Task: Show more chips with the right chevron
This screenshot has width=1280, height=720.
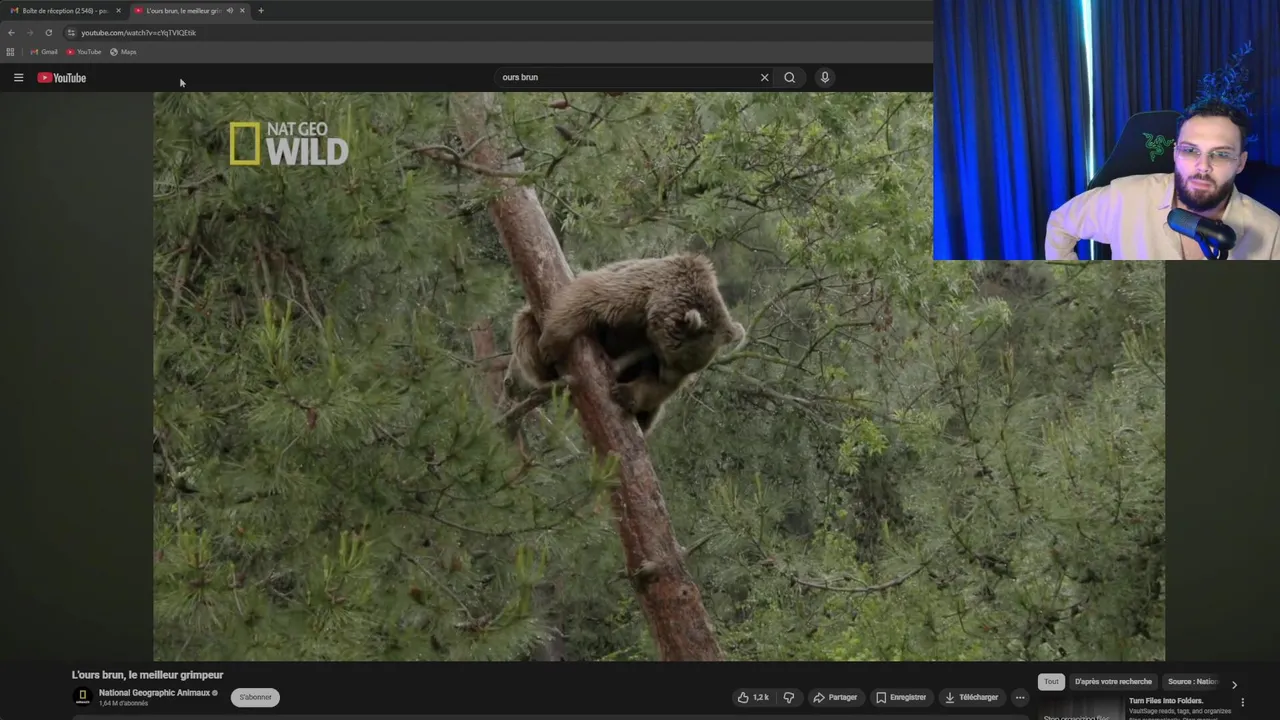Action: pos(1234,685)
